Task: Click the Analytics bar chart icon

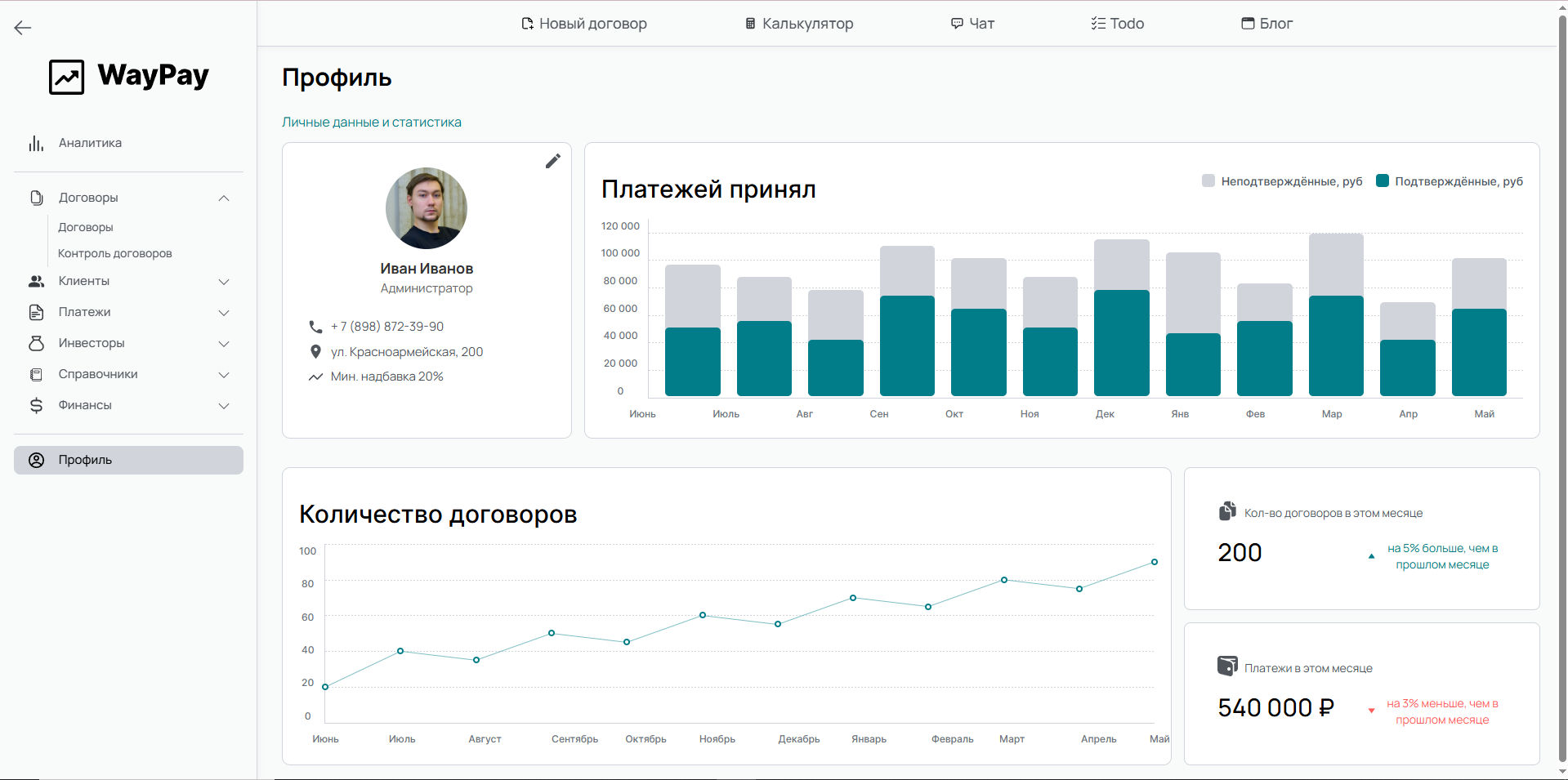Action: pyautogui.click(x=36, y=144)
